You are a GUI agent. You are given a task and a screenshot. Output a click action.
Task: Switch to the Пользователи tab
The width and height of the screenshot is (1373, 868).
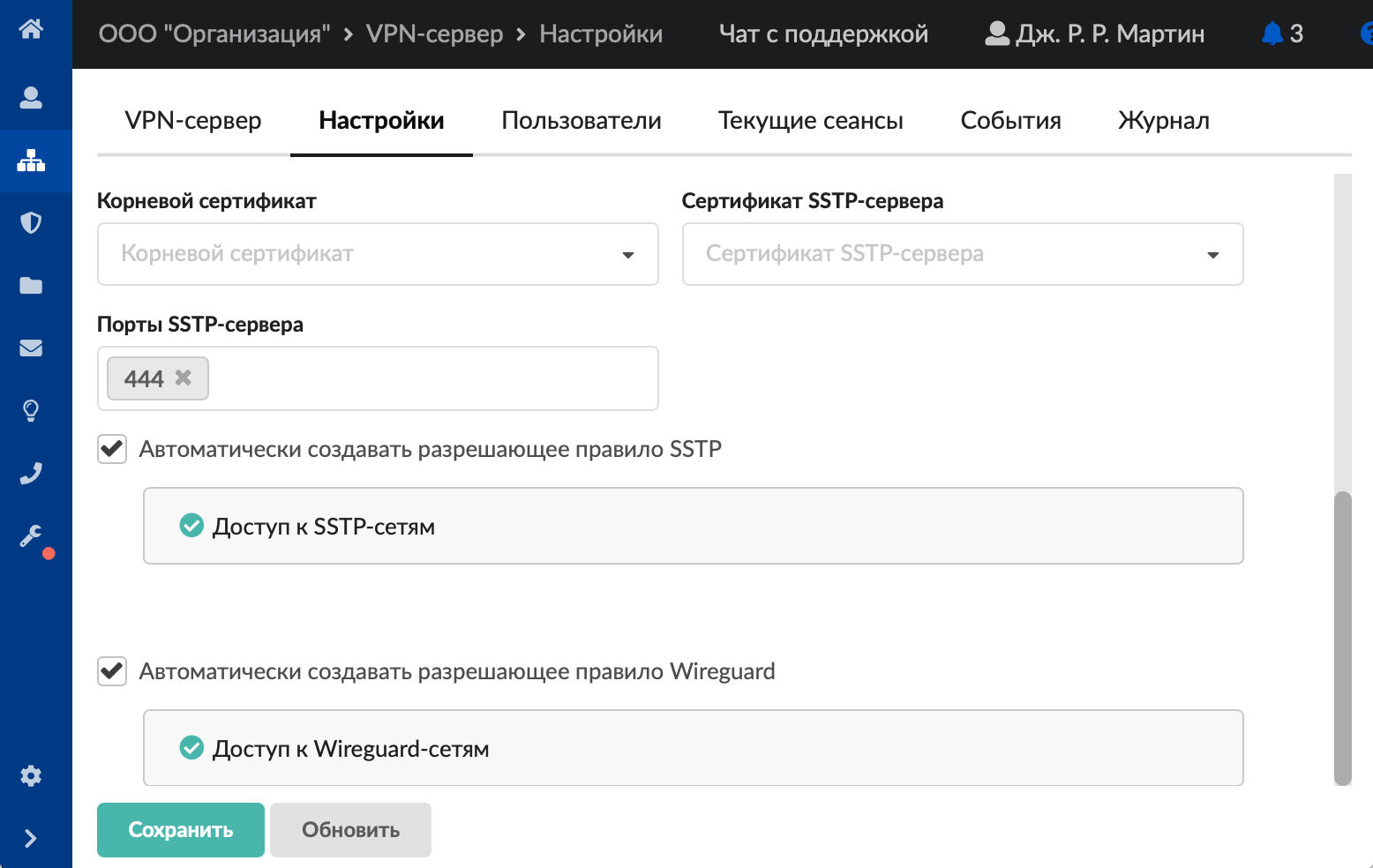point(581,121)
